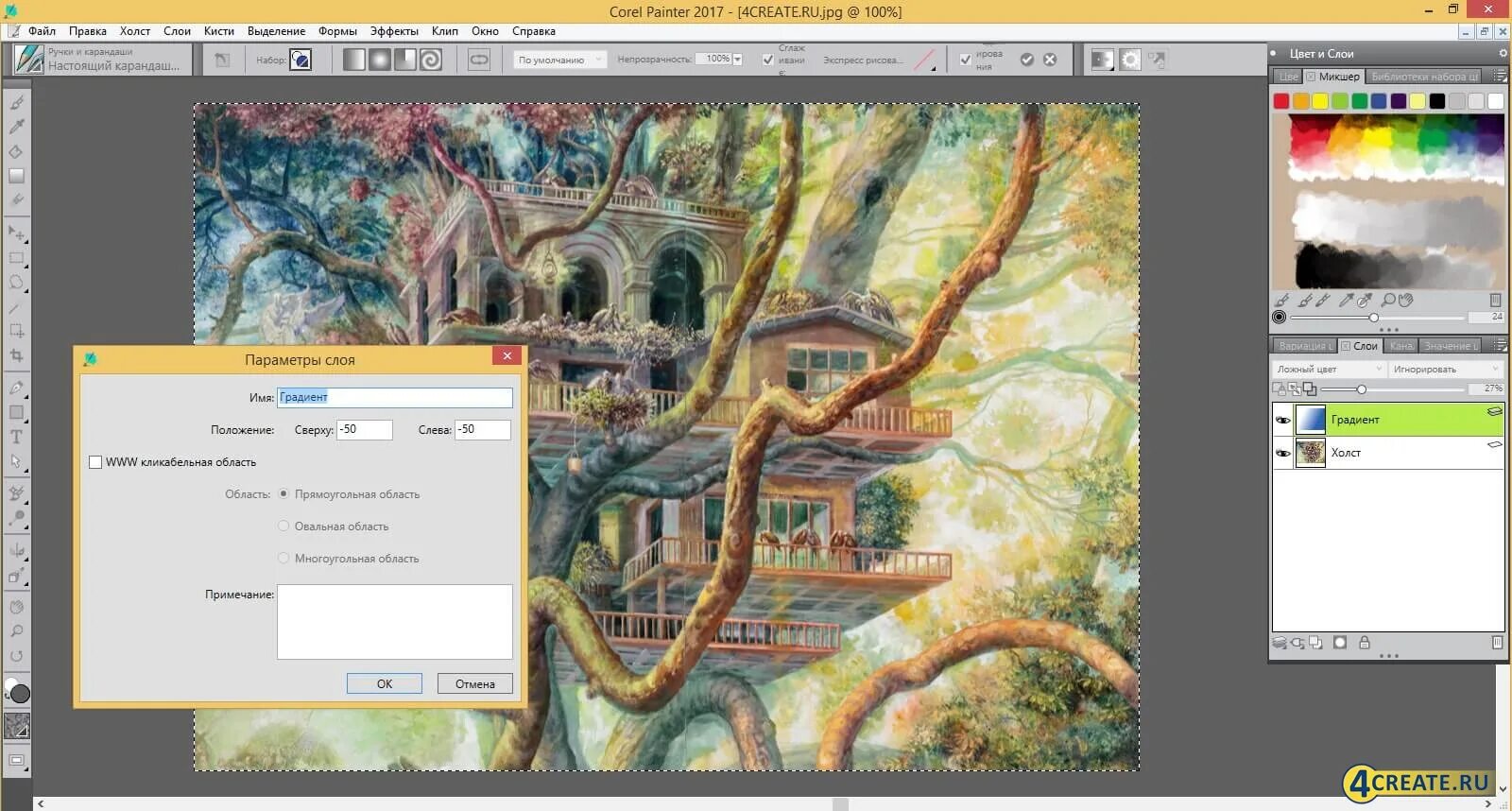Toggle WWW кликабельная область checkbox

(x=95, y=462)
